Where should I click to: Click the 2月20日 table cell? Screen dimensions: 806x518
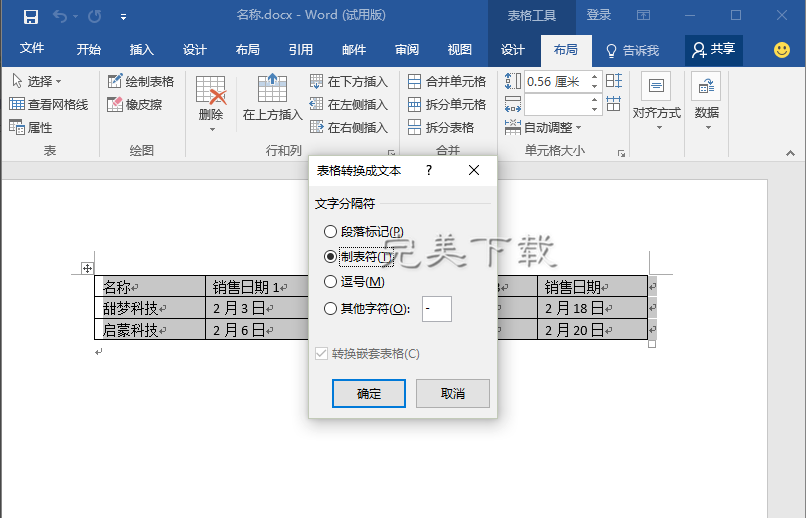(x=593, y=329)
